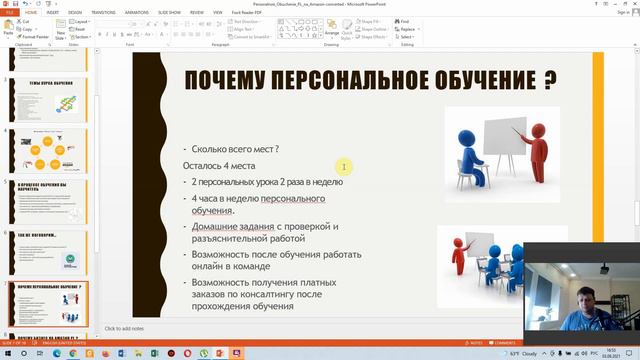
Task: Insert a New Slide
Action: [60, 29]
